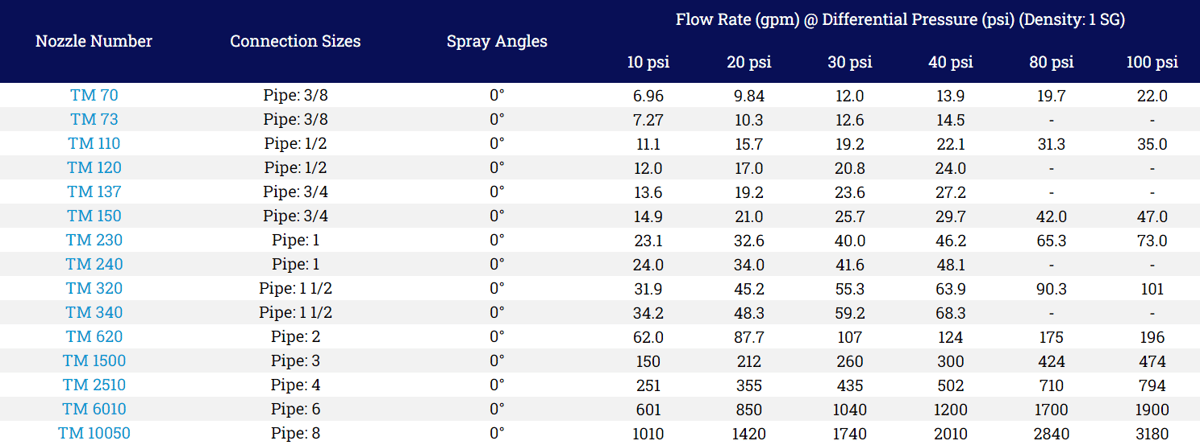
Task: Open the TM 2510 nozzle page
Action: [x=94, y=385]
